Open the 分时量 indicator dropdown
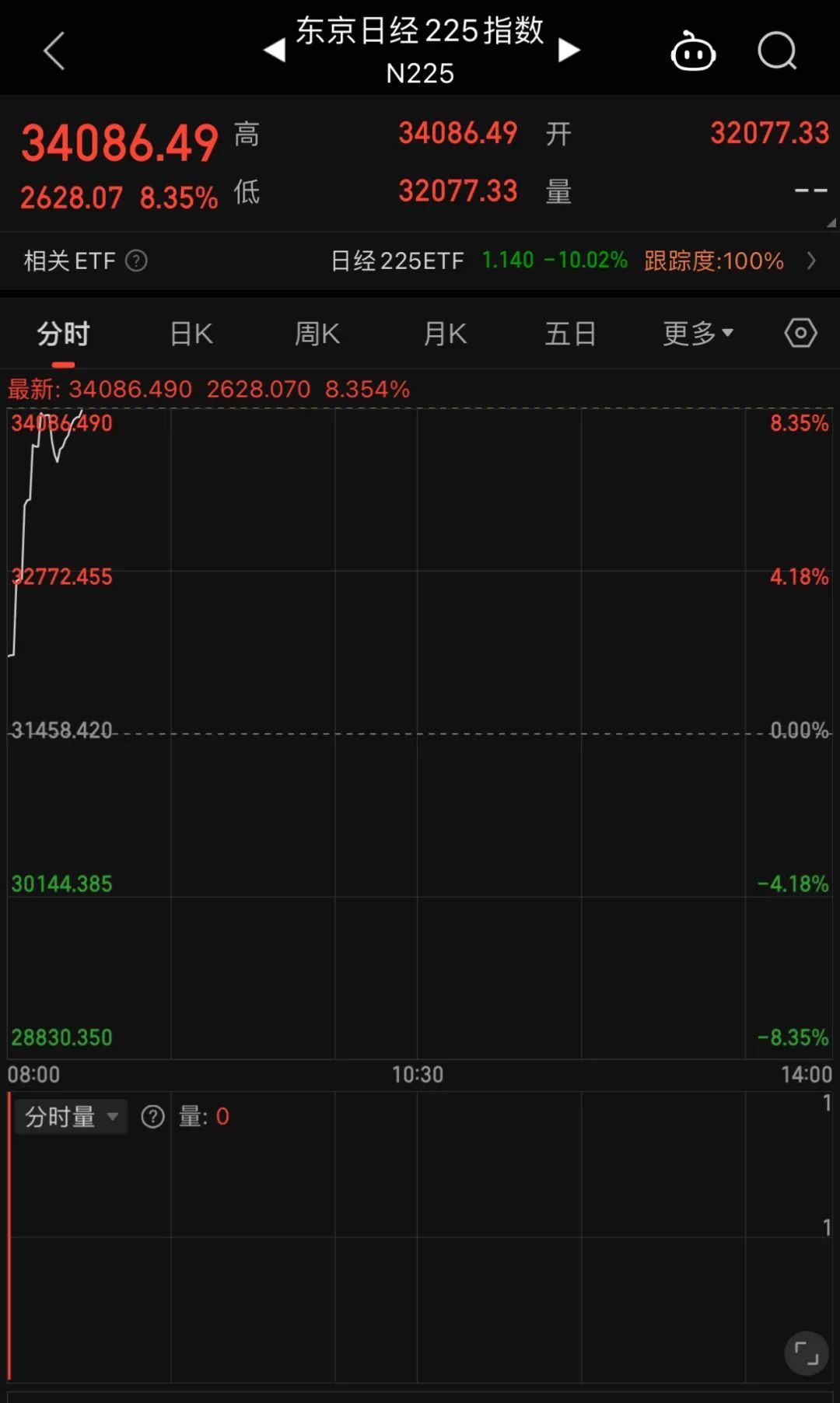 pyautogui.click(x=71, y=1117)
